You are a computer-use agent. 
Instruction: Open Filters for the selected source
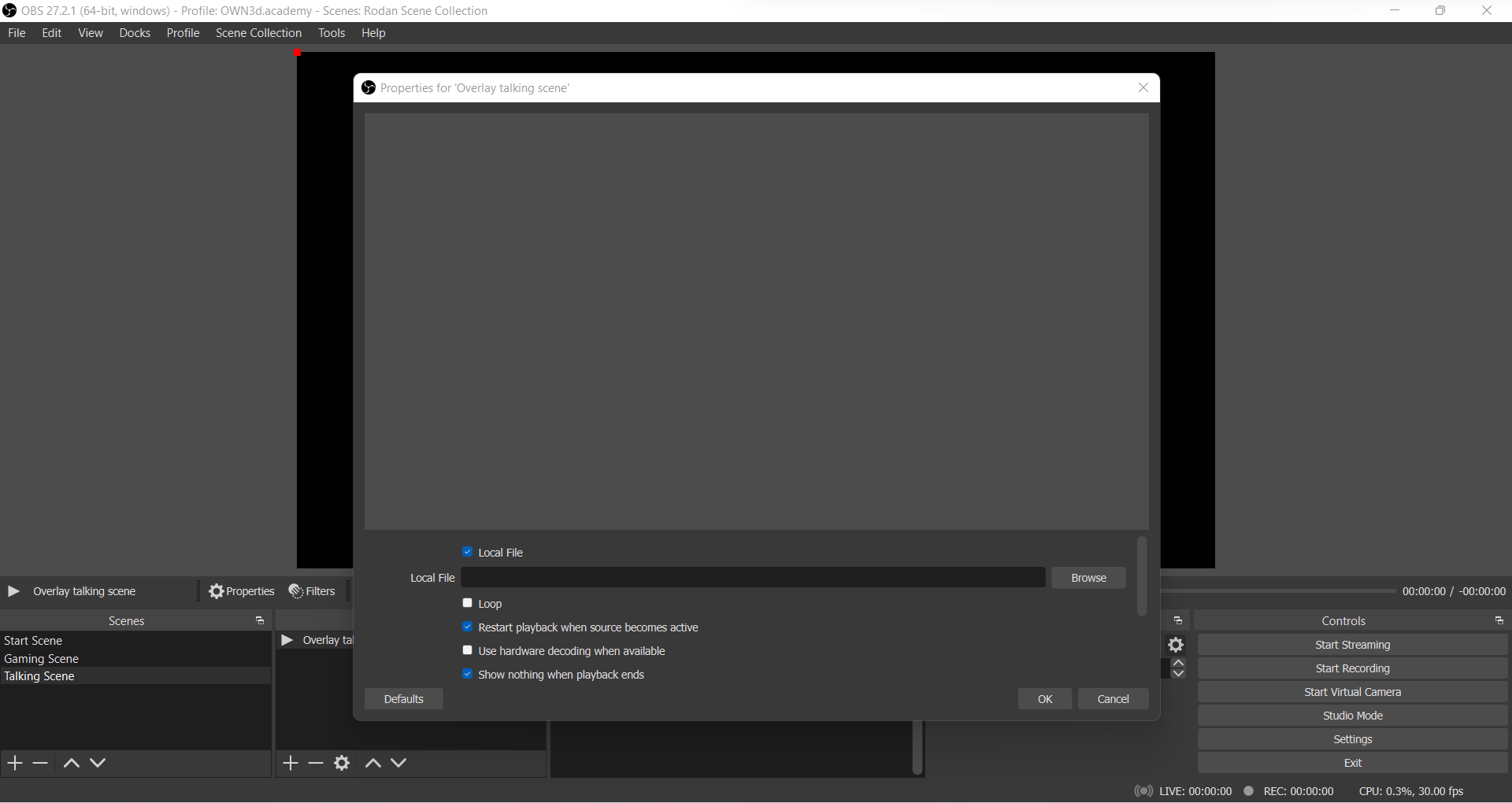click(x=313, y=591)
